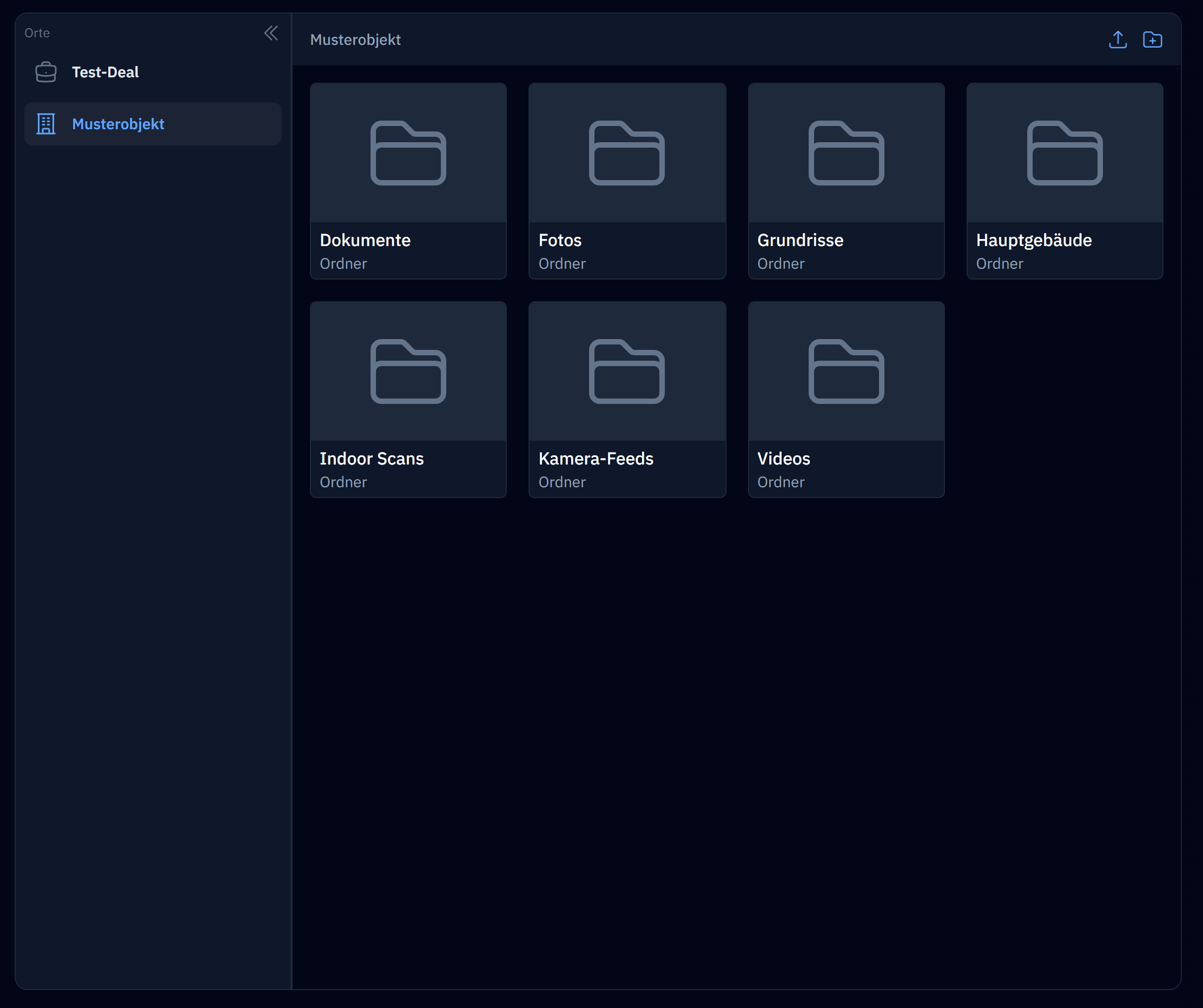The image size is (1203, 1008).
Task: Click the upload file icon
Action: [1117, 39]
